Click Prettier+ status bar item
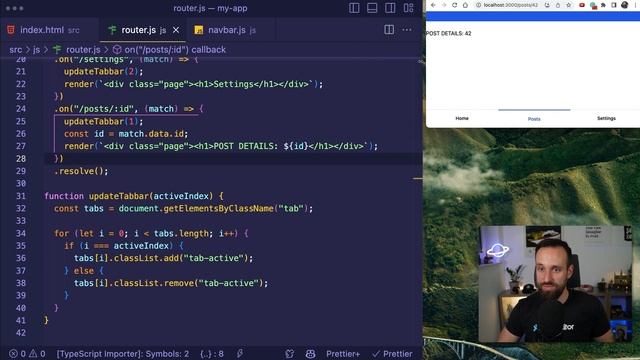The width and height of the screenshot is (640, 360). pos(343,354)
